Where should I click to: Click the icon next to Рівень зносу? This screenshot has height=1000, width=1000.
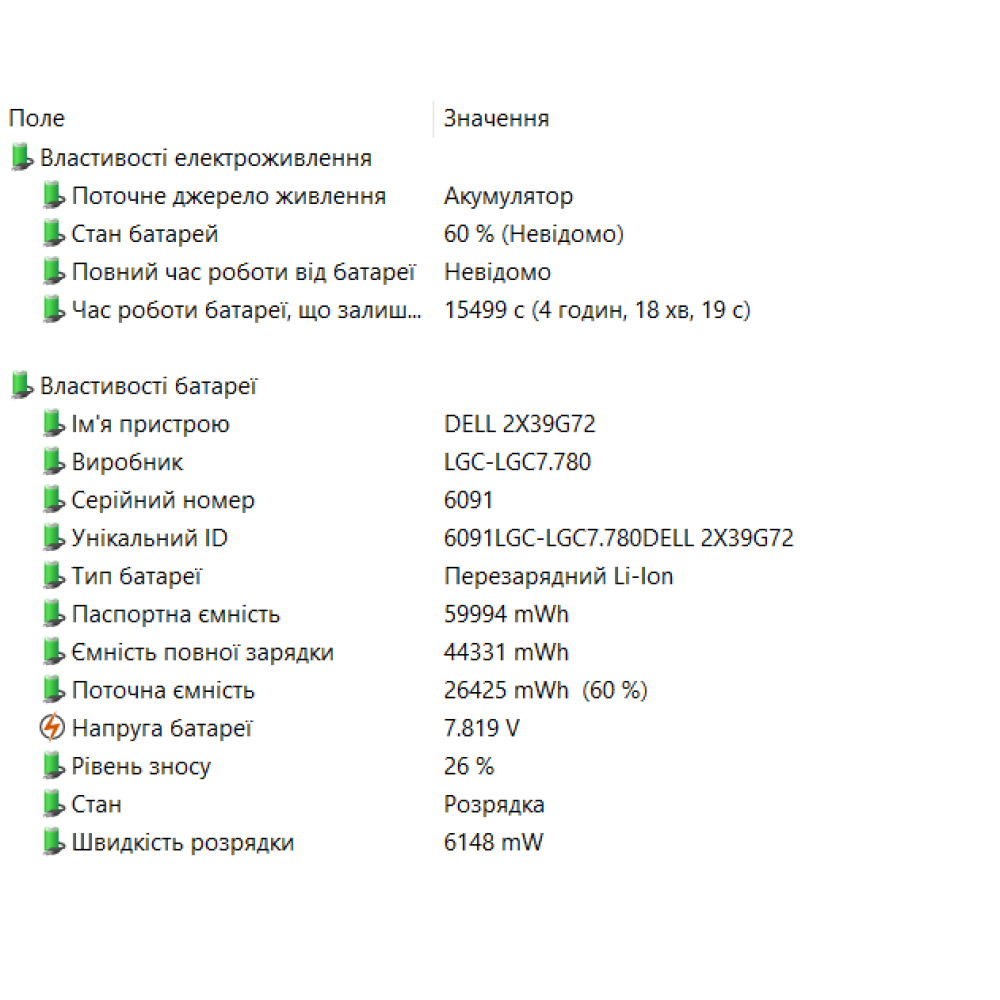54,766
